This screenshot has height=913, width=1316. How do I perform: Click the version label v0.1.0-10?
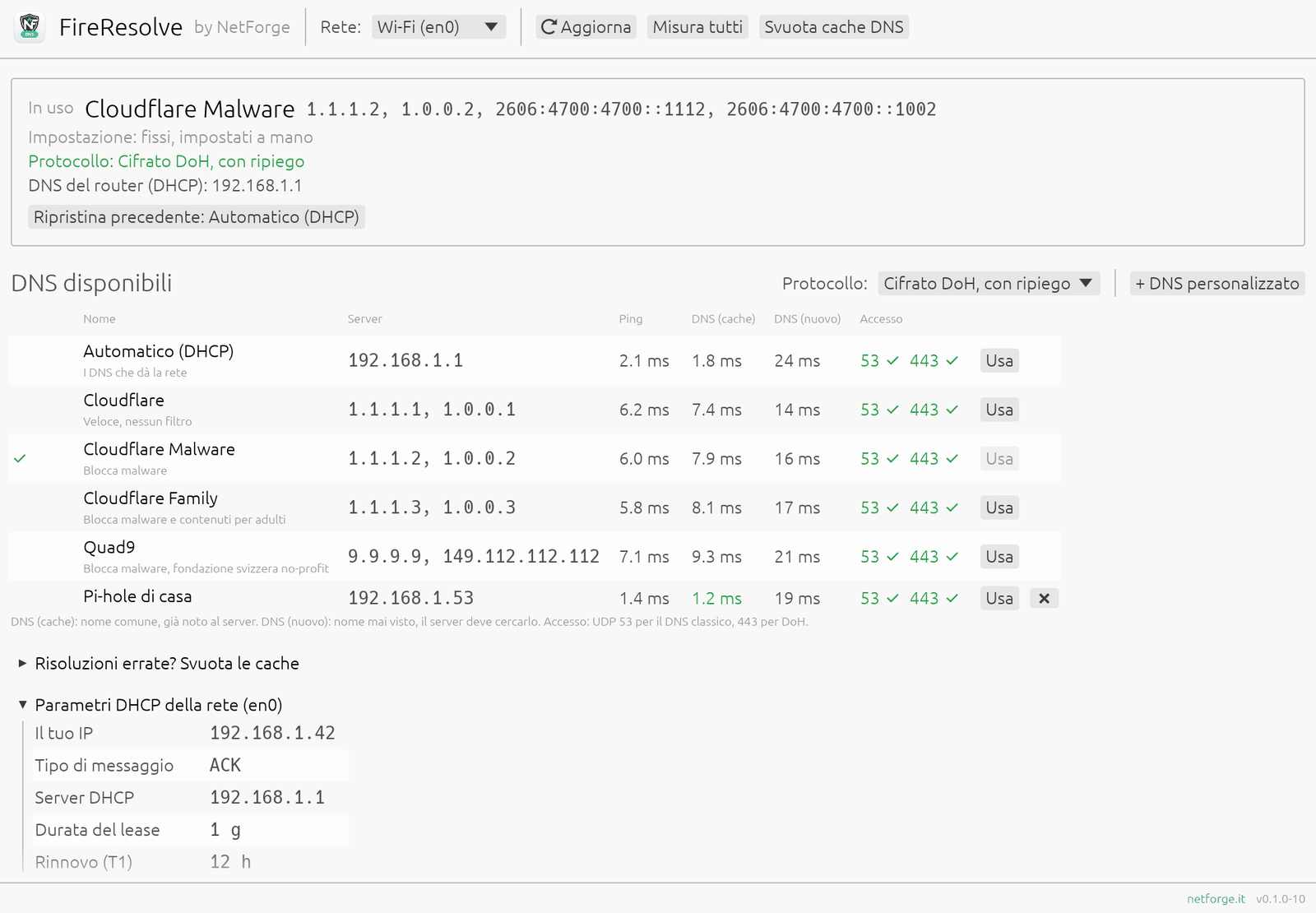[1280, 899]
